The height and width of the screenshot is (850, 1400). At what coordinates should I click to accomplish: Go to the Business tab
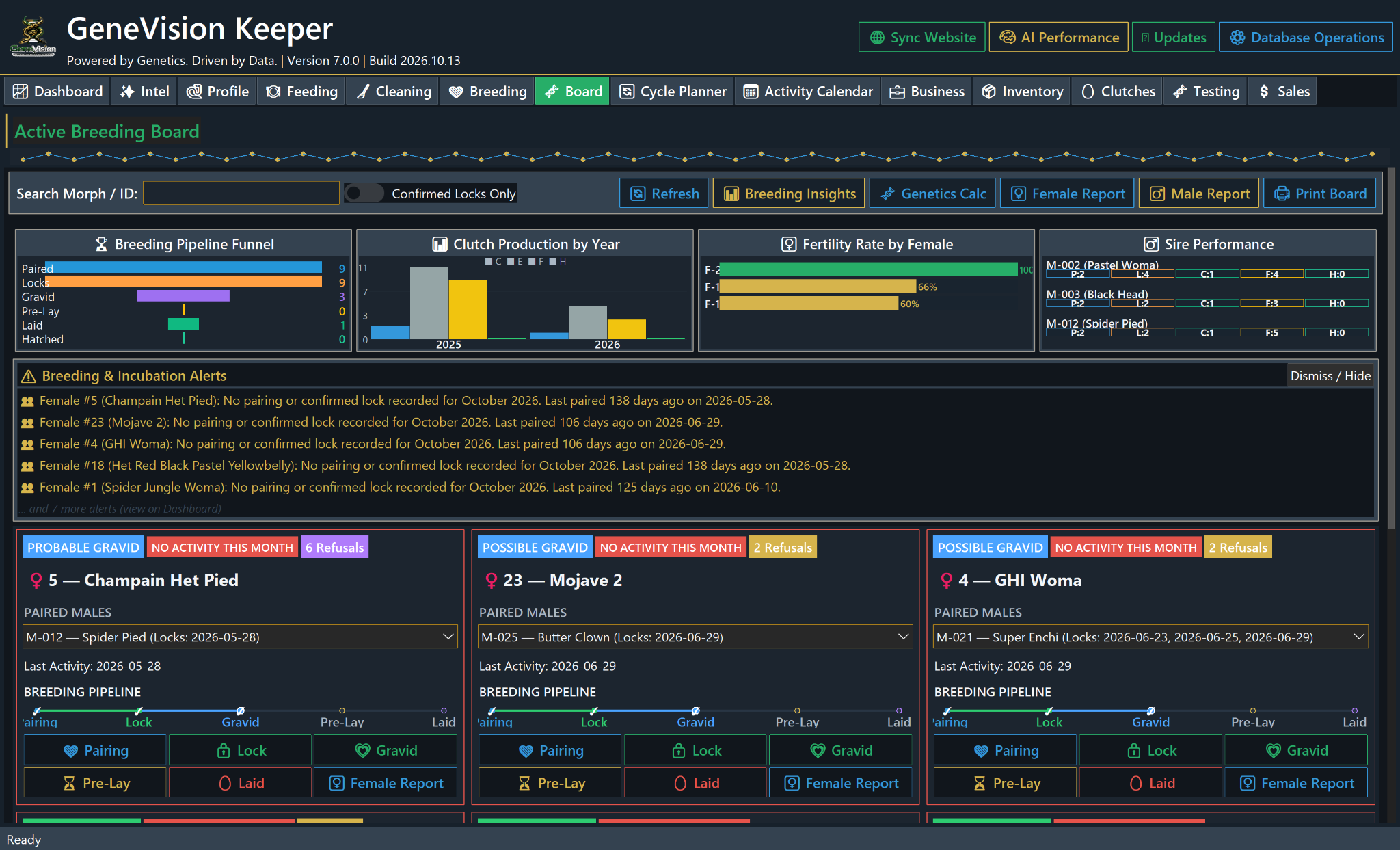pos(927,92)
